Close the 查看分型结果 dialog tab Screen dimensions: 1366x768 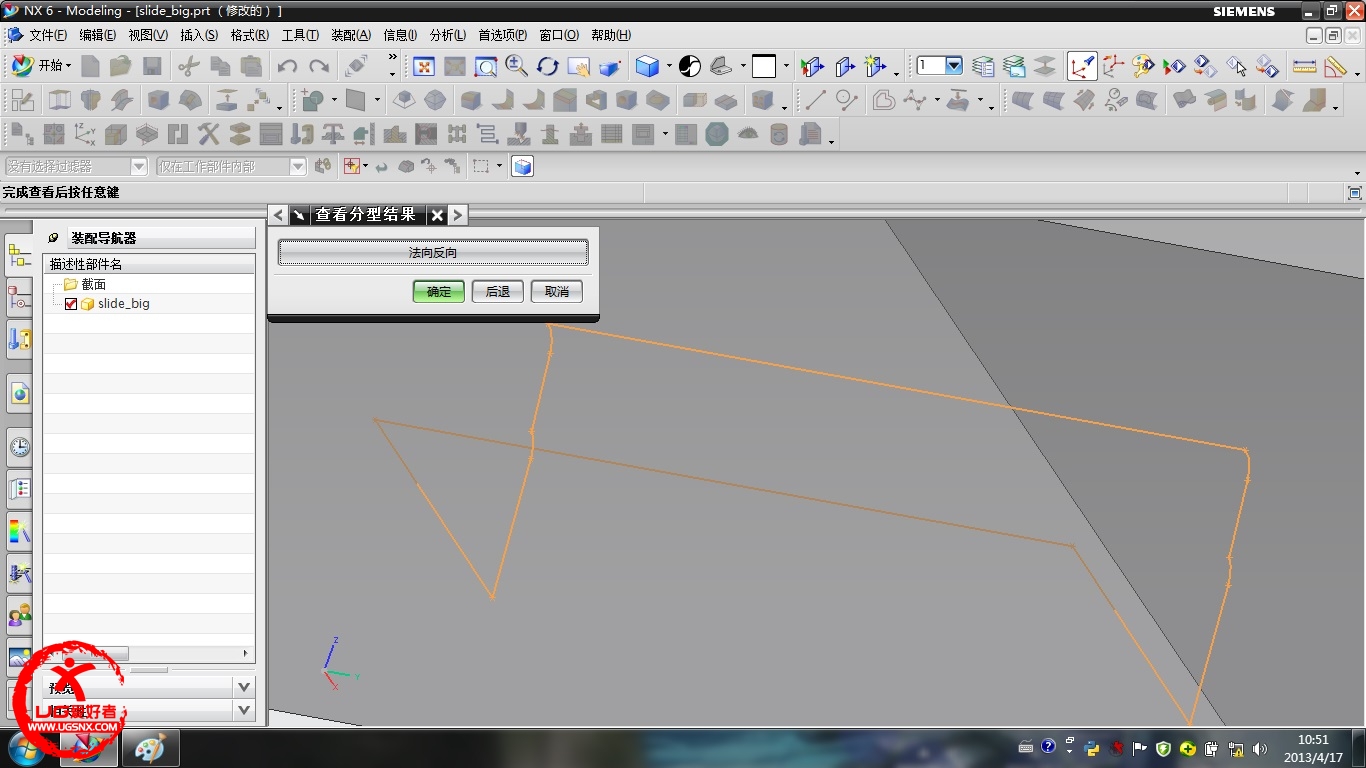pos(437,215)
